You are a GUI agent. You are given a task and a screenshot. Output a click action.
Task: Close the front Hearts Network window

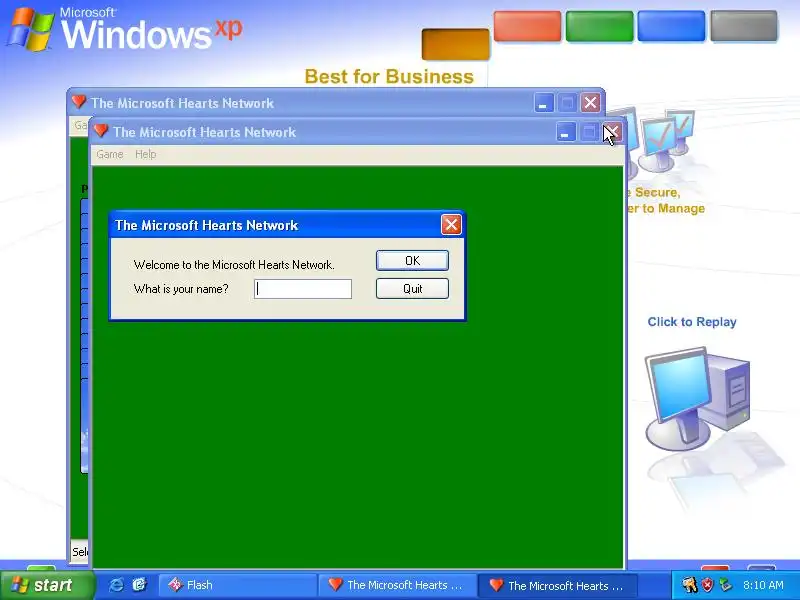(612, 132)
